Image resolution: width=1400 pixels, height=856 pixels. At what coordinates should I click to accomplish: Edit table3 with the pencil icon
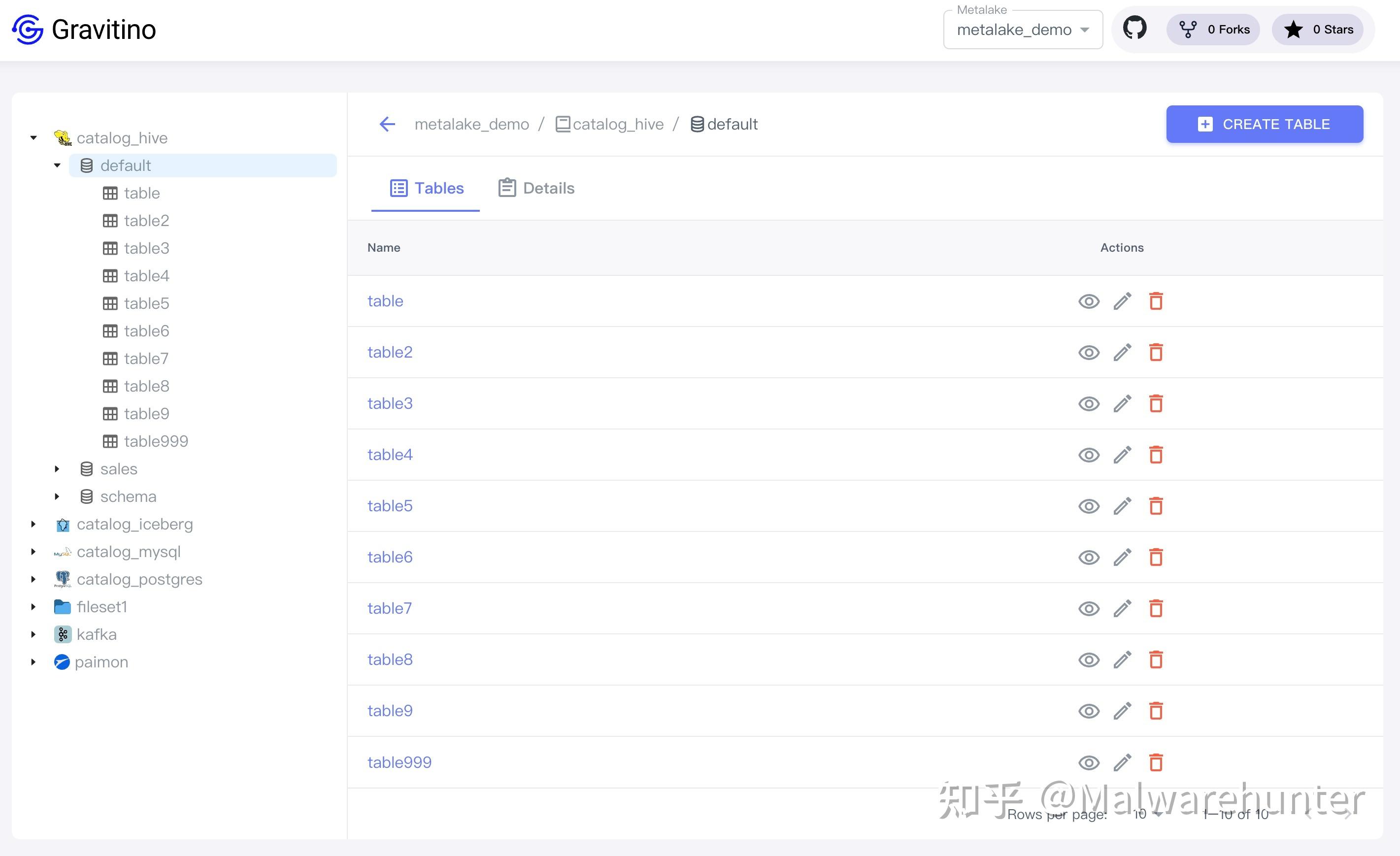1122,403
